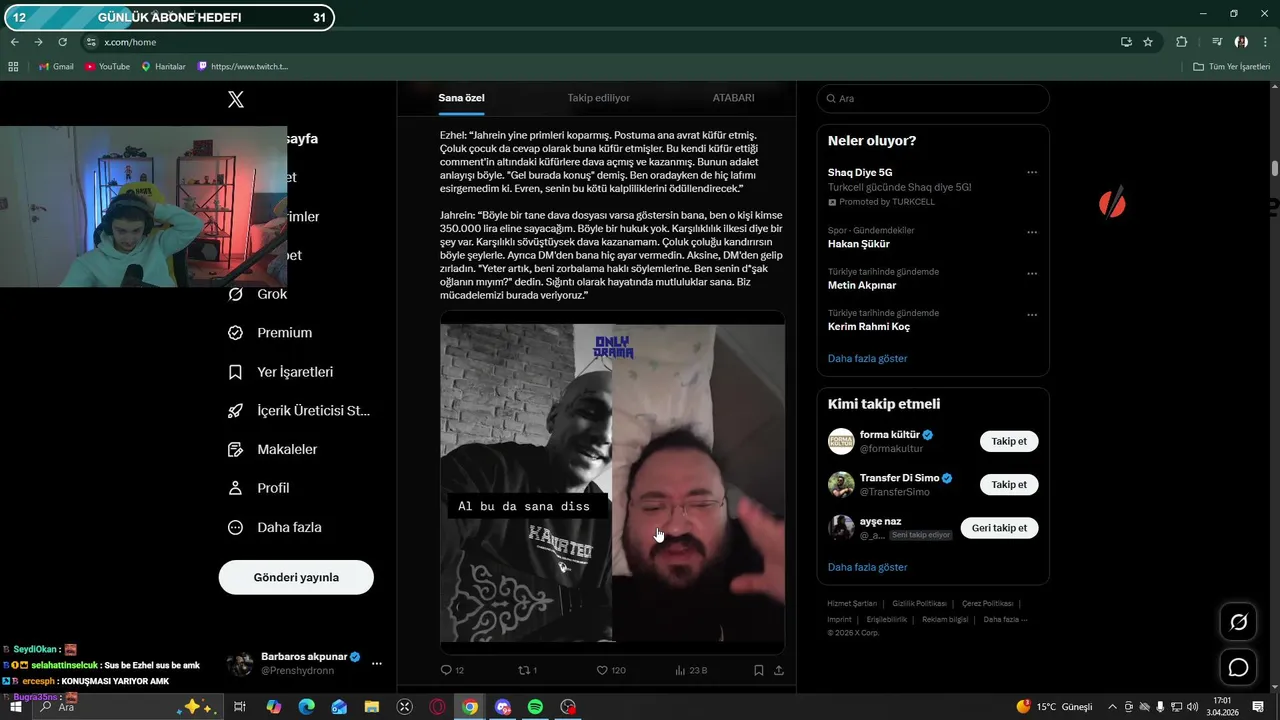Click the Ara search field on X
Image resolution: width=1280 pixels, height=720 pixels.
933,98
